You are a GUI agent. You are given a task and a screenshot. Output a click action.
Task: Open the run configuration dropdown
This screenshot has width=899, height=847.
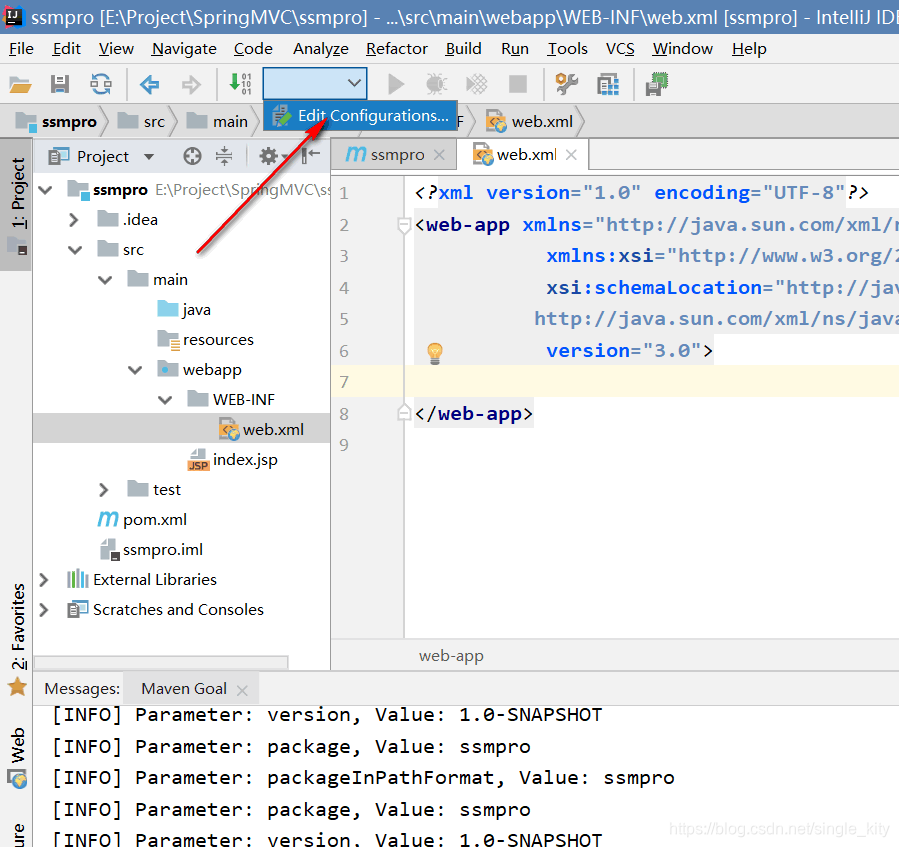coord(315,84)
